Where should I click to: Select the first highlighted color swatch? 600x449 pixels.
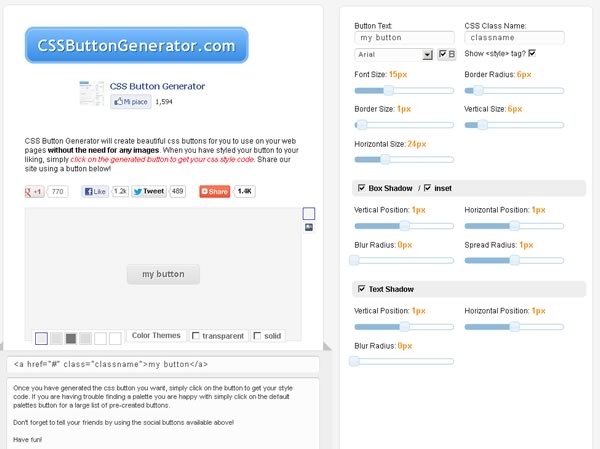41,338
